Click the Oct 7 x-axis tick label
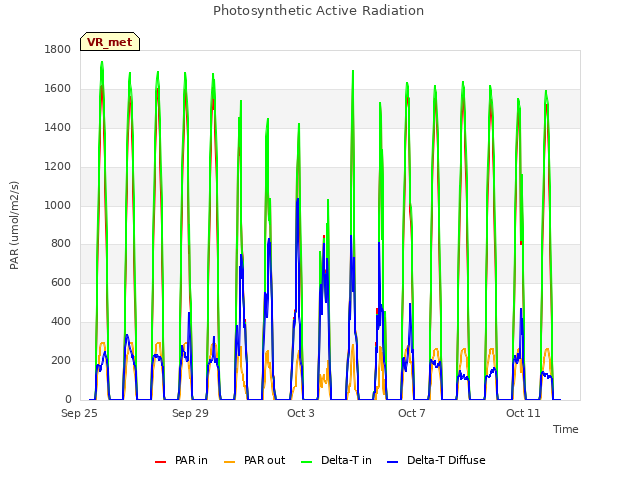 [412, 413]
